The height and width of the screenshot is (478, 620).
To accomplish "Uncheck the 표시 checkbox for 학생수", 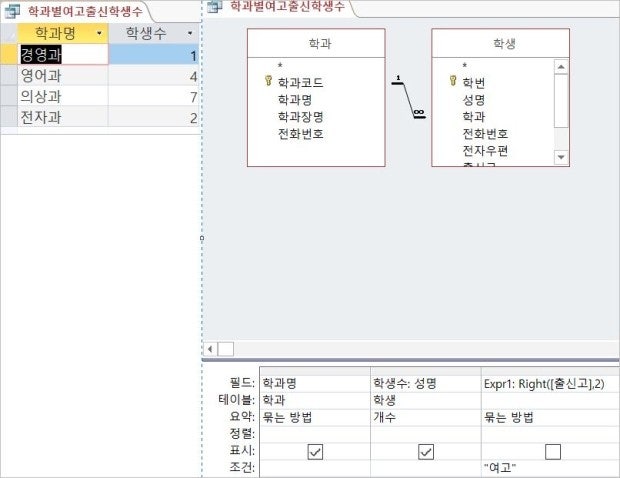I will [426, 452].
